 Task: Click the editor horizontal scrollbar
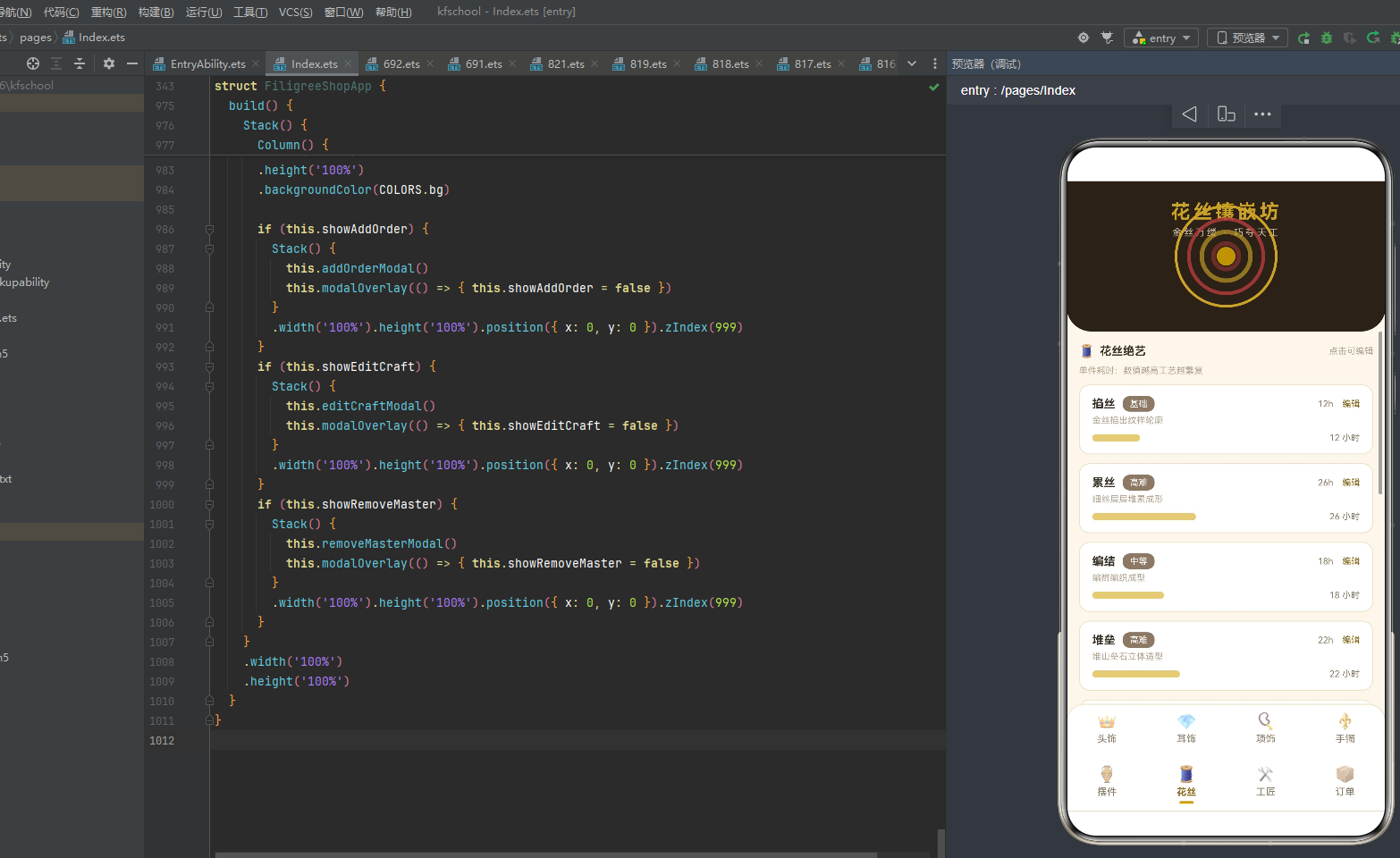coord(545,854)
